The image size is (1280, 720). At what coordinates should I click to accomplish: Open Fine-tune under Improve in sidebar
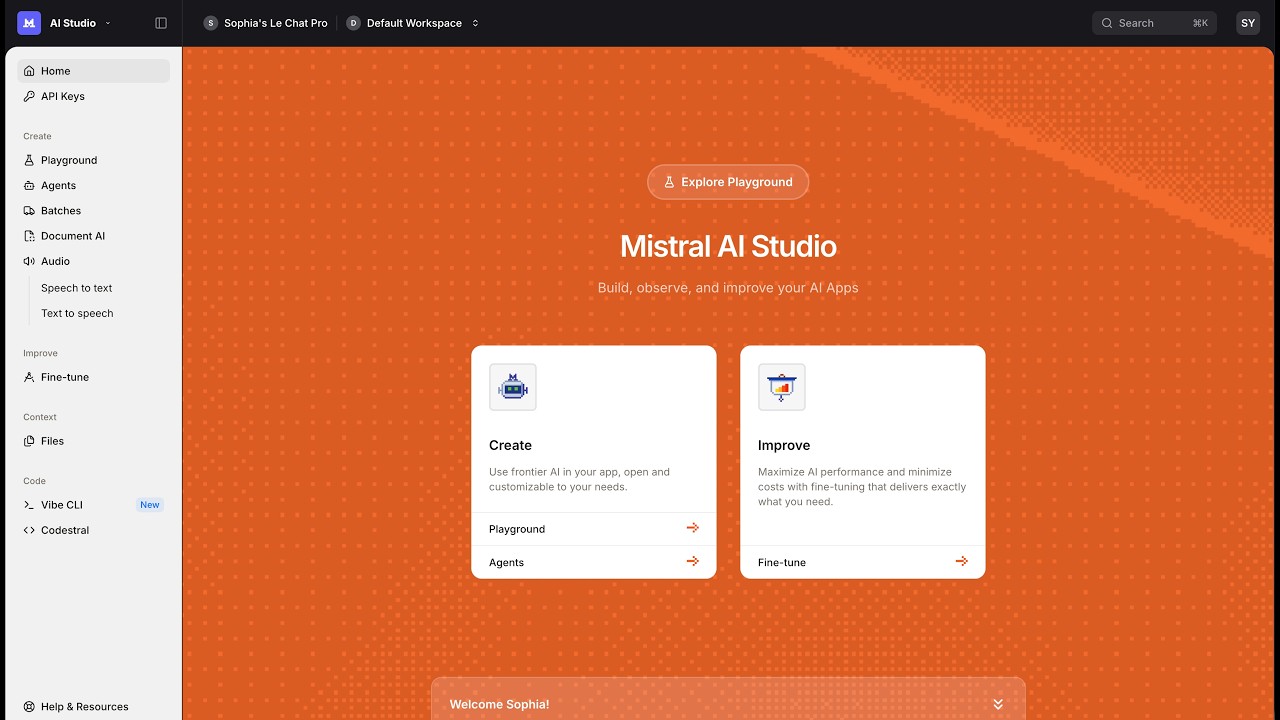click(94, 377)
